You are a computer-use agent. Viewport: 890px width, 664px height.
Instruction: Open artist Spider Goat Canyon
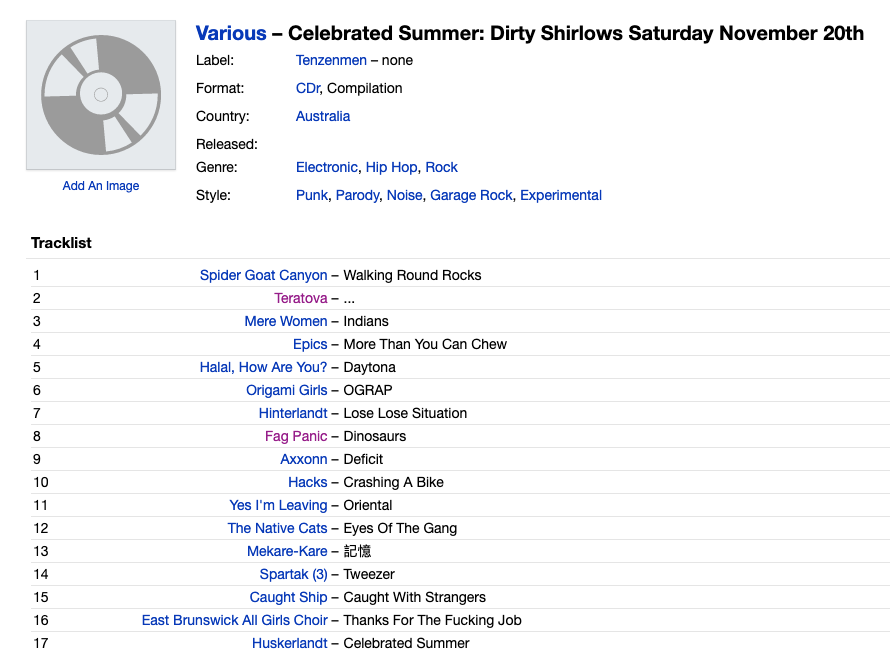click(x=263, y=275)
